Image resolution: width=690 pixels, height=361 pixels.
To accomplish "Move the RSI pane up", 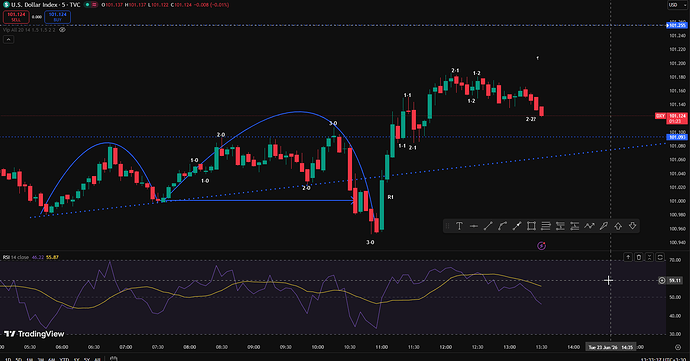I will 628,257.
